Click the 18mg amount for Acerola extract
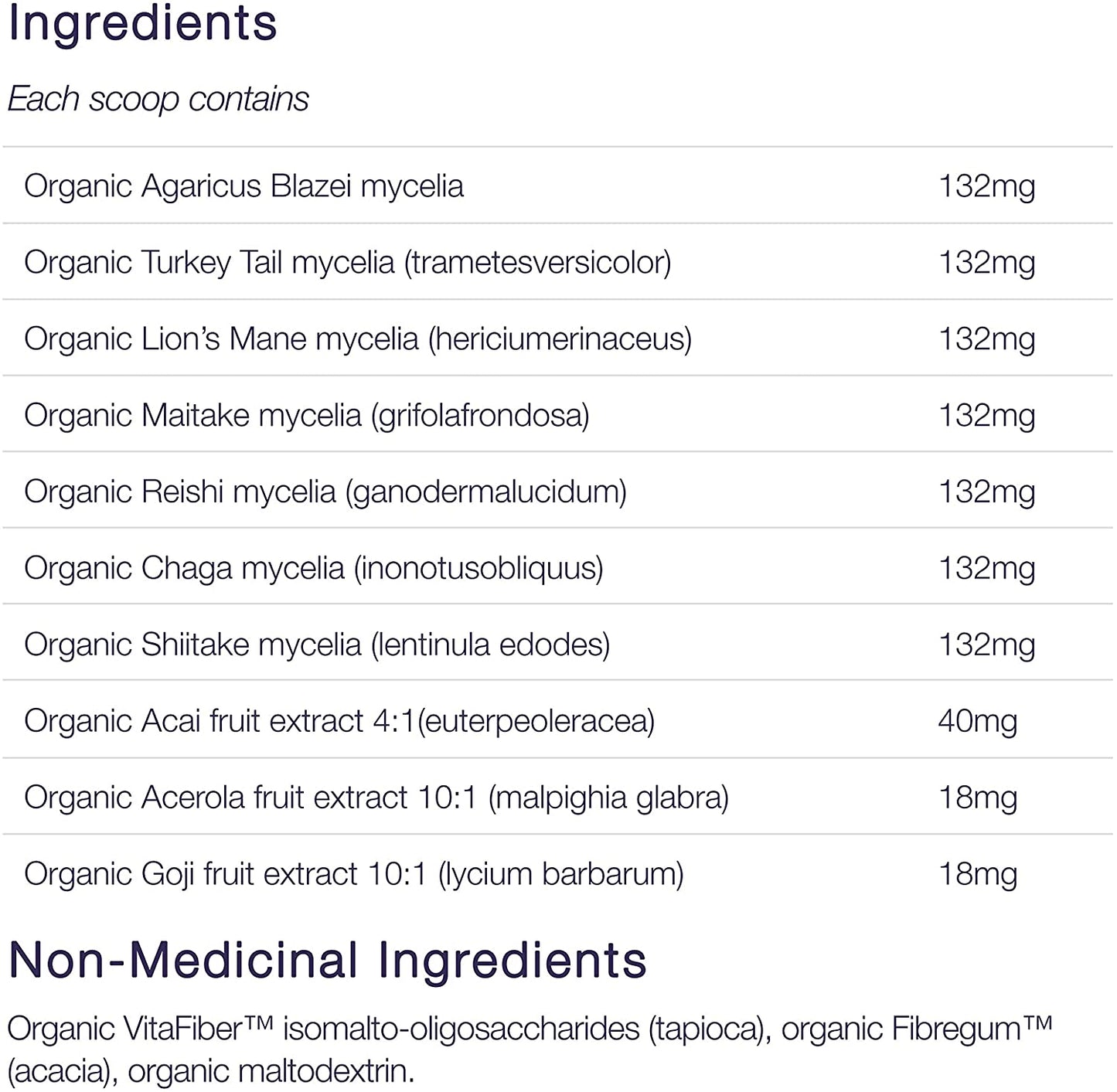The height and width of the screenshot is (1092, 1117). [x=977, y=798]
